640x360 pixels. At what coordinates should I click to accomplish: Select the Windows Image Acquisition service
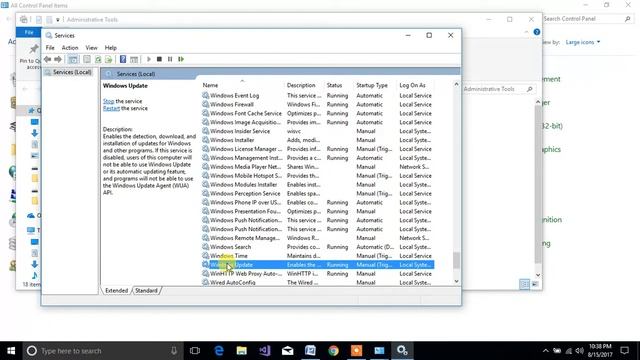coord(318,122)
